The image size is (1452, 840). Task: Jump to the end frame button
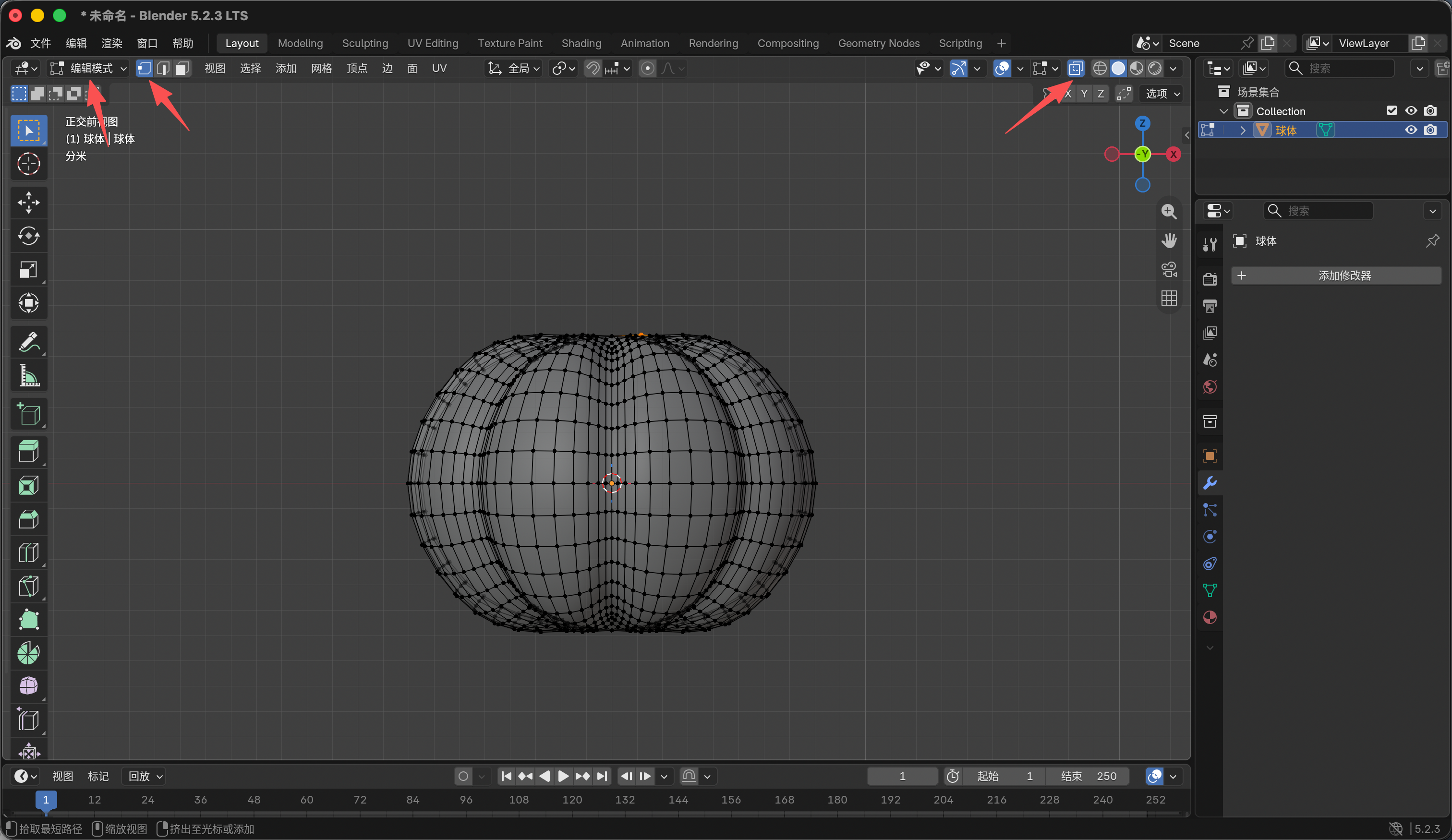602,776
